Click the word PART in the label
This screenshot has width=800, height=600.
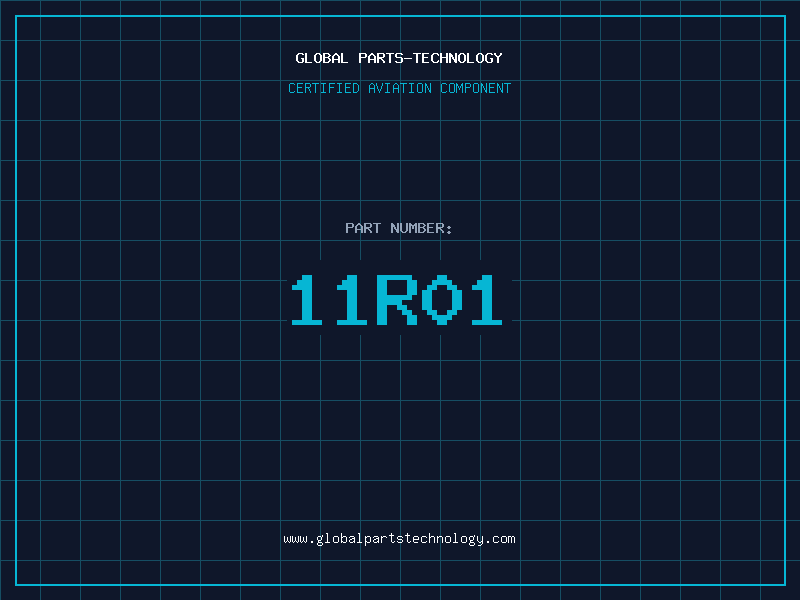[363, 228]
